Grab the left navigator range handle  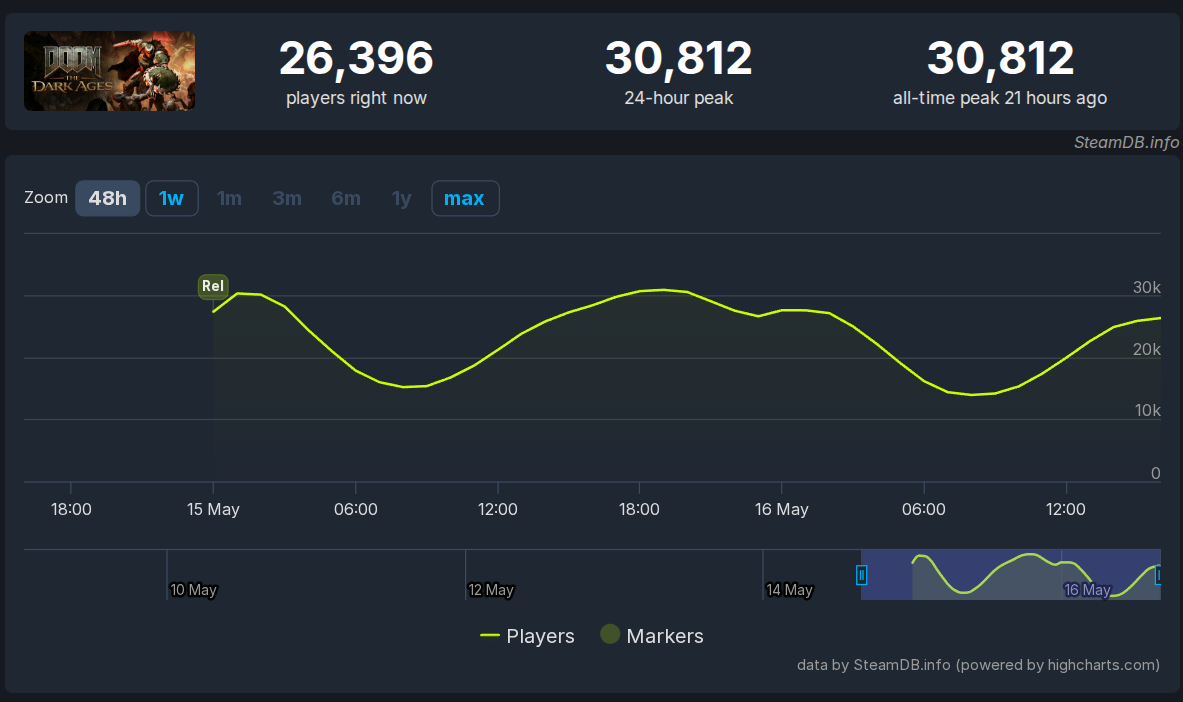point(862,575)
